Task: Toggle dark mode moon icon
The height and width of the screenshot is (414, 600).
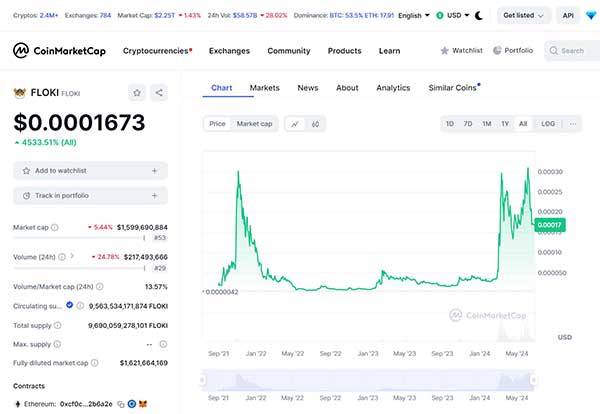Action: pyautogui.click(x=479, y=16)
